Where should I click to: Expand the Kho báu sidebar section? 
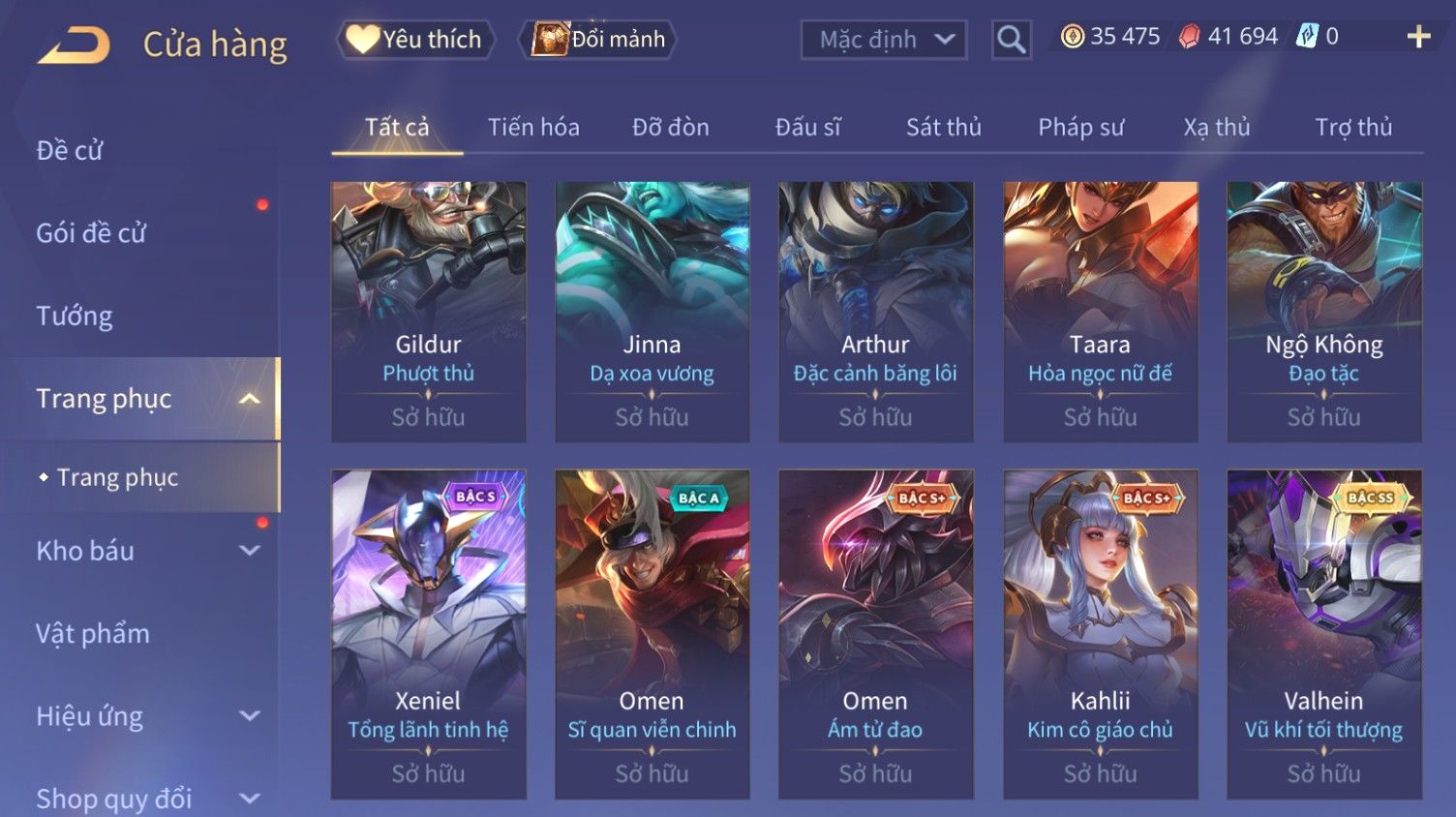[x=250, y=551]
